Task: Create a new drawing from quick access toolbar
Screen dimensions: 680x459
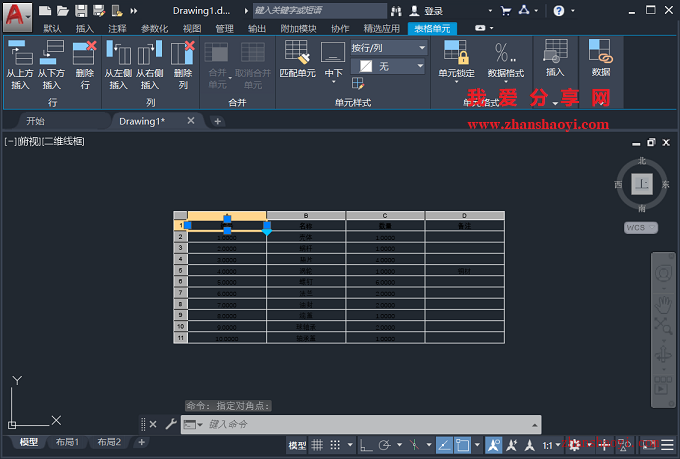Action: [45, 11]
